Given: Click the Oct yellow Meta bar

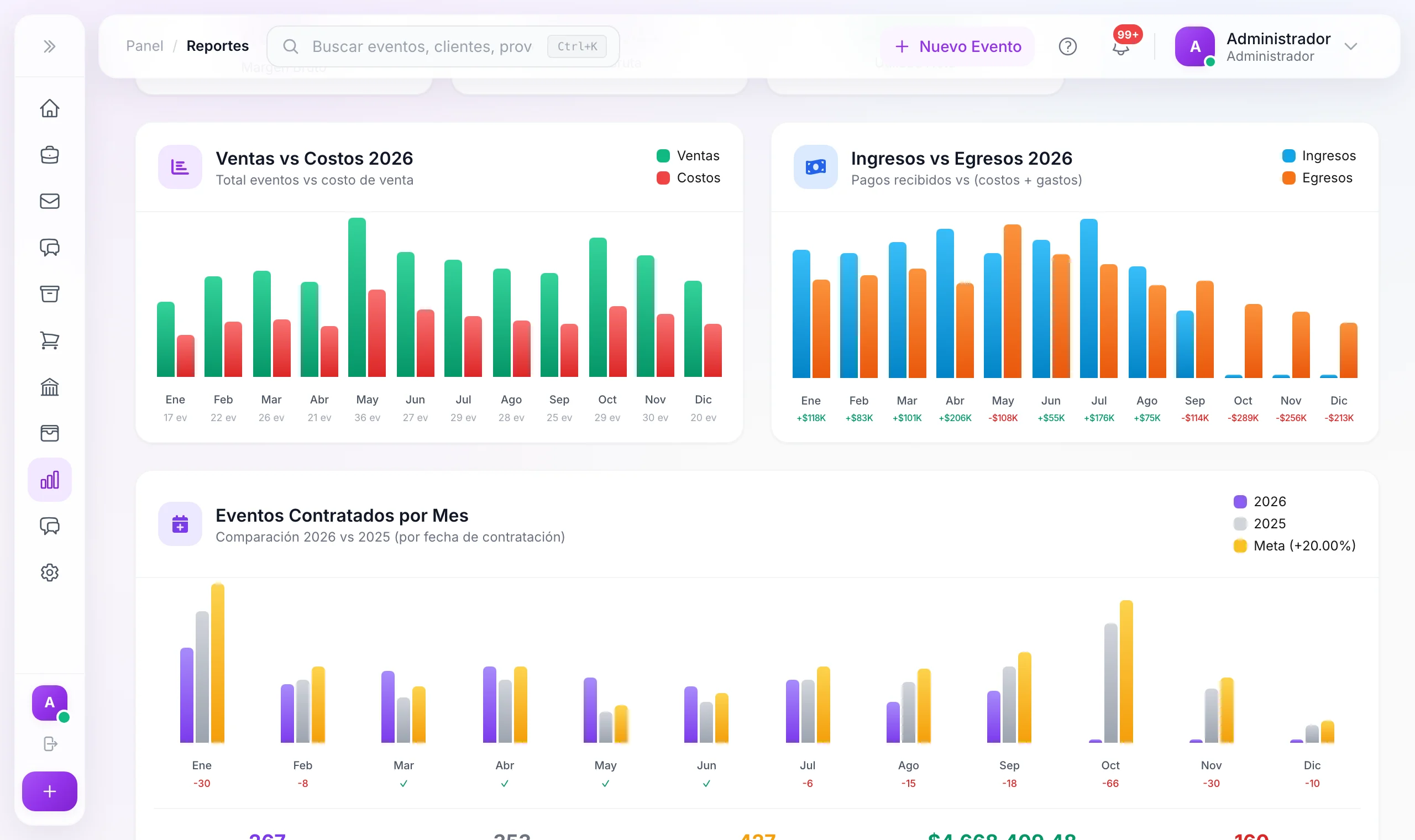Looking at the screenshot, I should point(1126,671).
